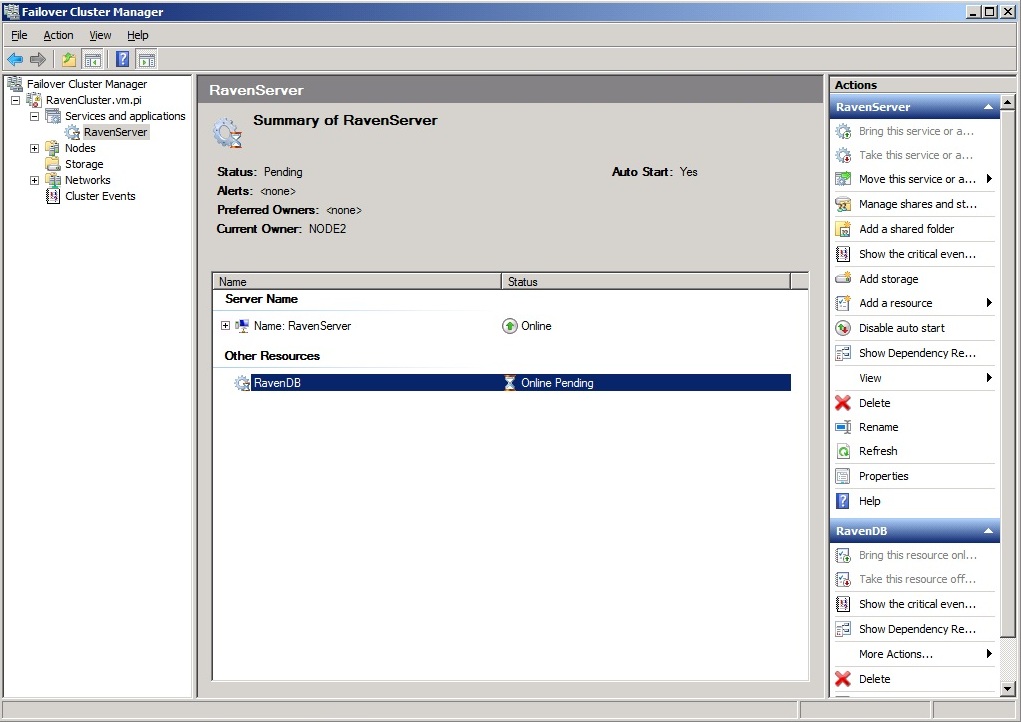The width and height of the screenshot is (1021, 722).
Task: Click the RavenDB Delete red X icon
Action: (x=843, y=679)
